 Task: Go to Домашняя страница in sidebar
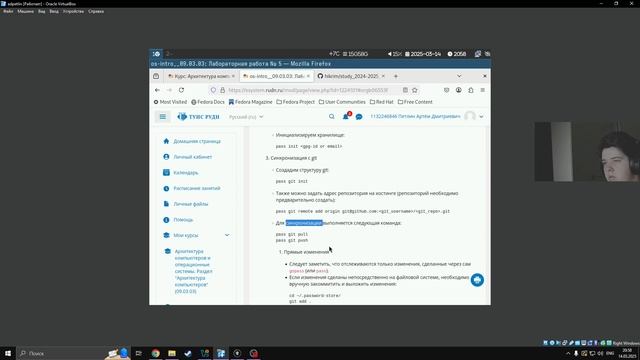tap(197, 141)
